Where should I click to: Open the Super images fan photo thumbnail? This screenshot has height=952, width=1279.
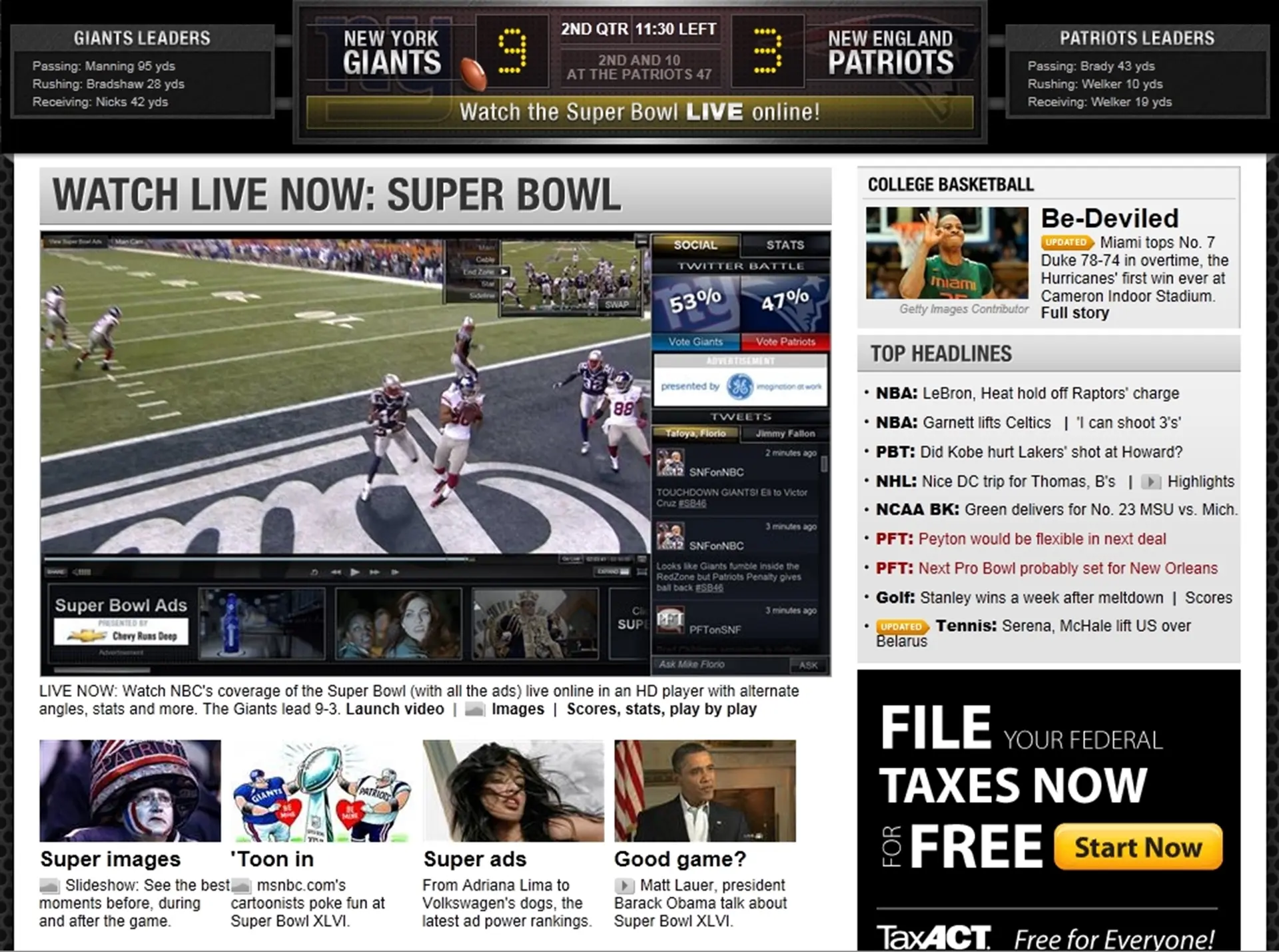click(x=130, y=791)
